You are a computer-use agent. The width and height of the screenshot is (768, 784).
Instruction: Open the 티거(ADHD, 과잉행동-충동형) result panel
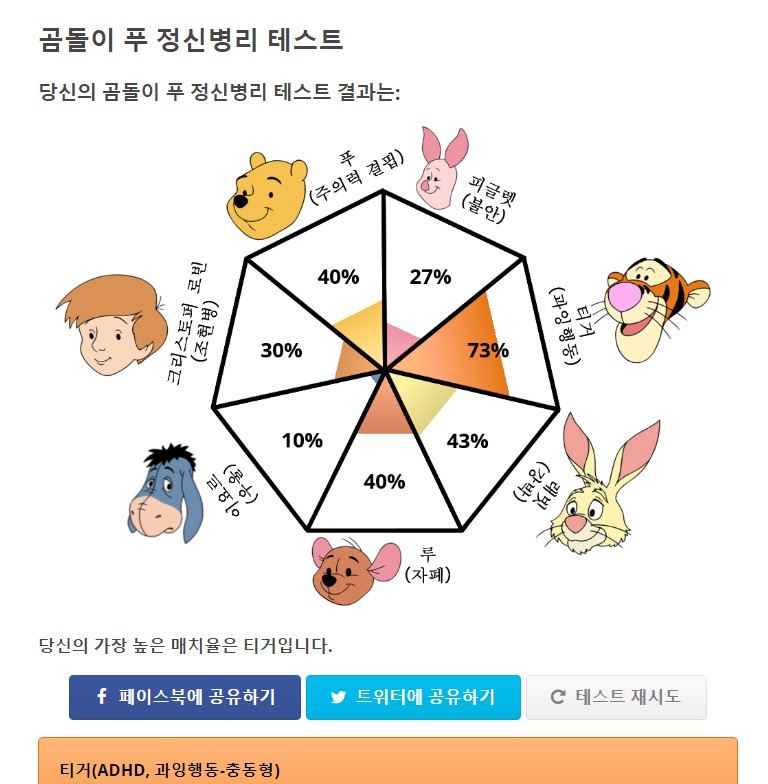click(x=388, y=761)
